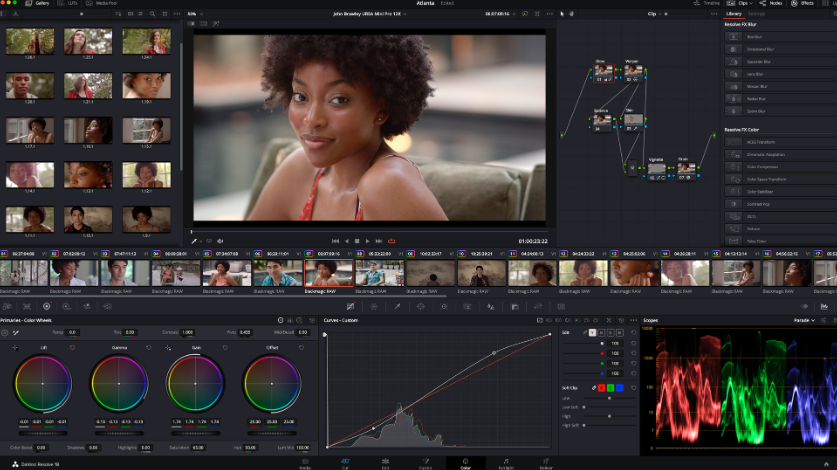Play the clip forward
837x470 pixels.
[367, 241]
